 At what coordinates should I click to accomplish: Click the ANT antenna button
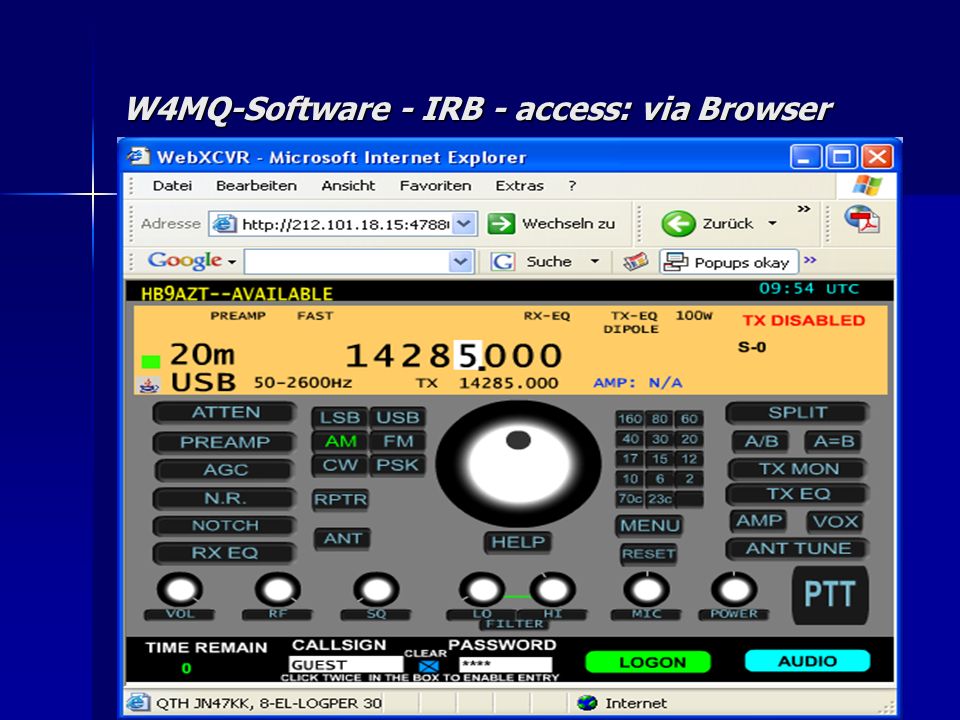click(x=343, y=539)
